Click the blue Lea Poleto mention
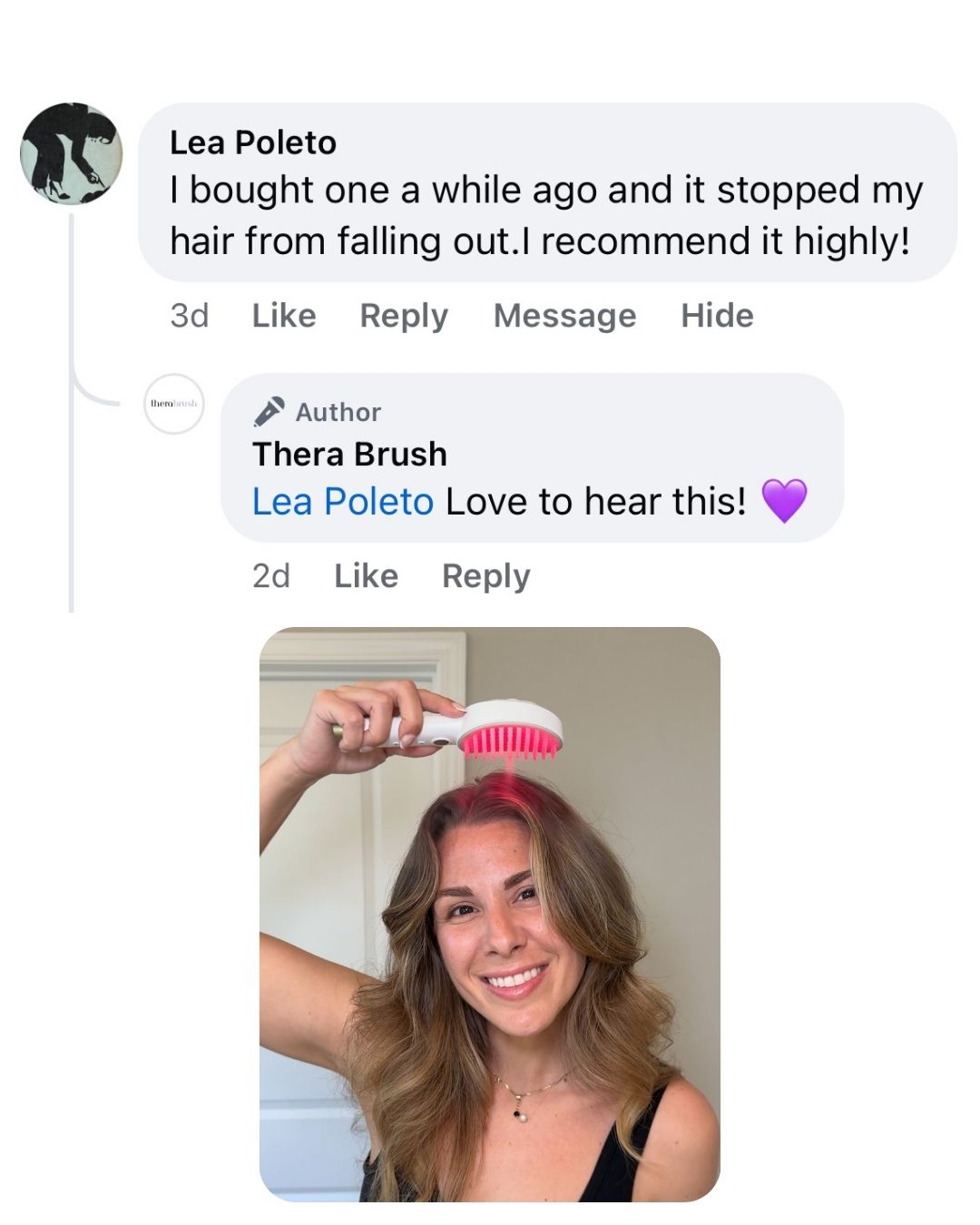Image resolution: width=980 pixels, height=1225 pixels. point(342,501)
